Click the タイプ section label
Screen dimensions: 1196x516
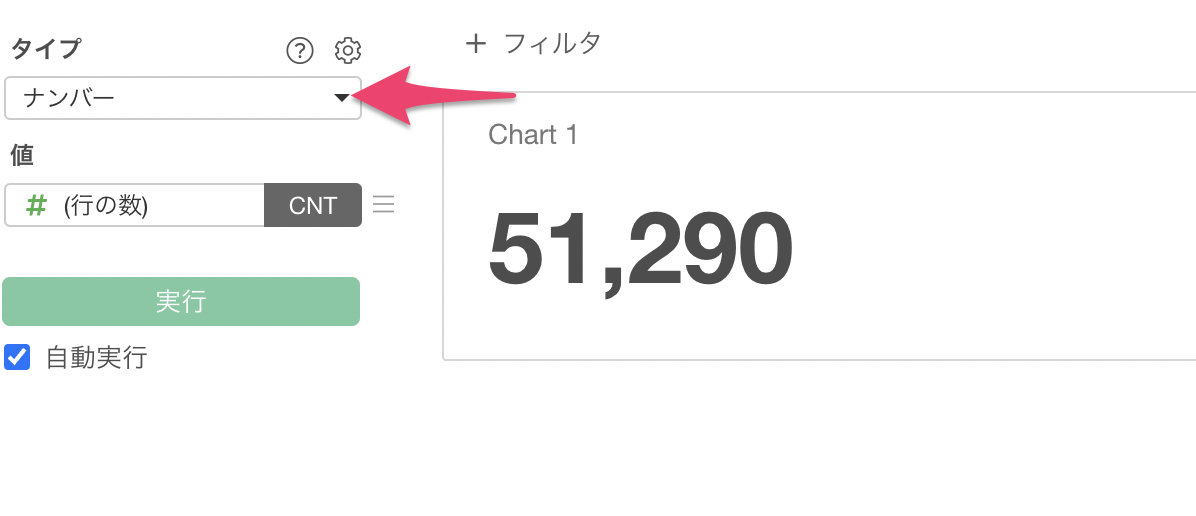click(x=45, y=49)
